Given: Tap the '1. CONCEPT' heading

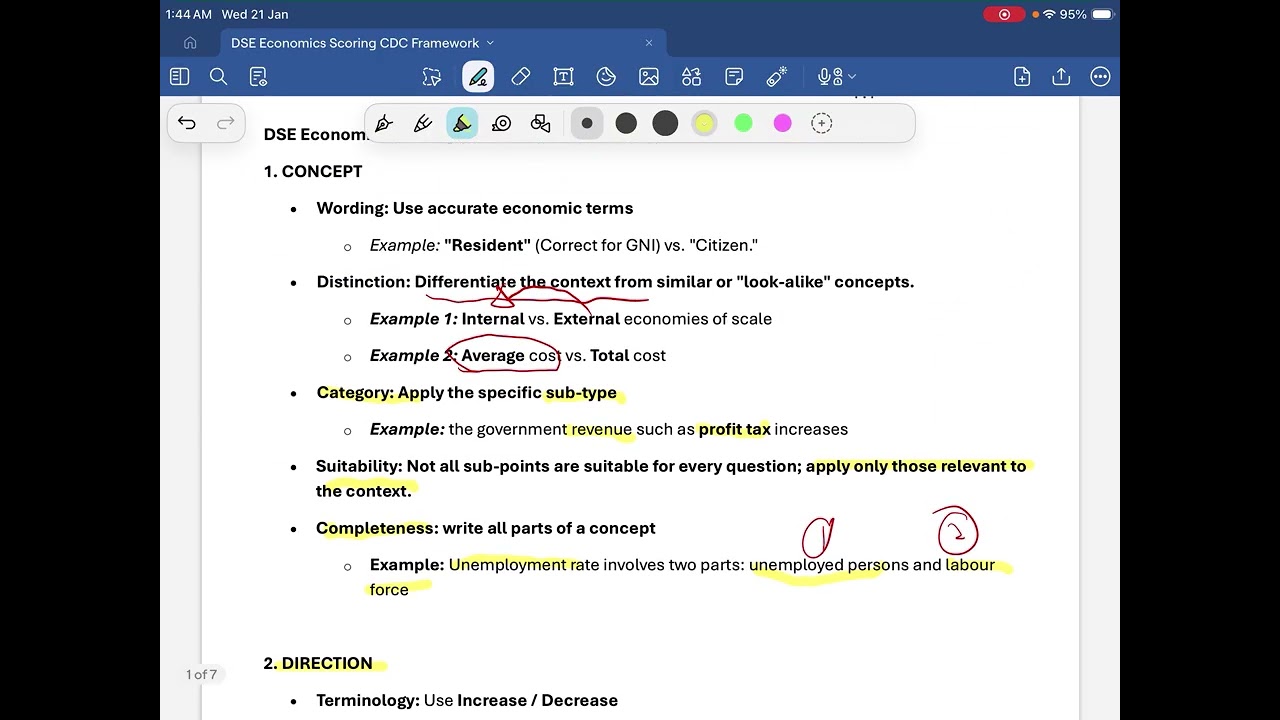Looking at the screenshot, I should click(313, 171).
